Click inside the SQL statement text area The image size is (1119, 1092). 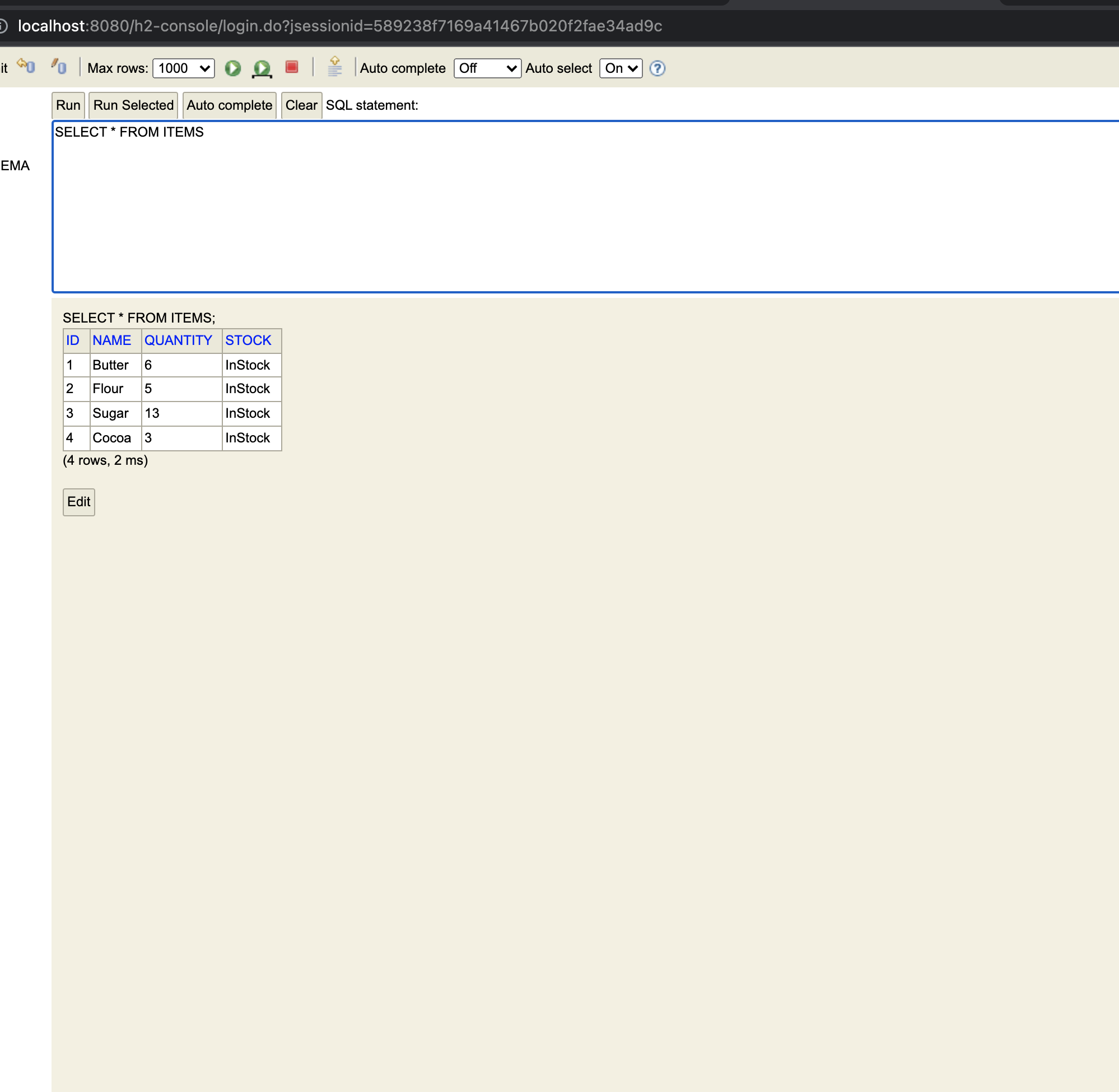585,207
